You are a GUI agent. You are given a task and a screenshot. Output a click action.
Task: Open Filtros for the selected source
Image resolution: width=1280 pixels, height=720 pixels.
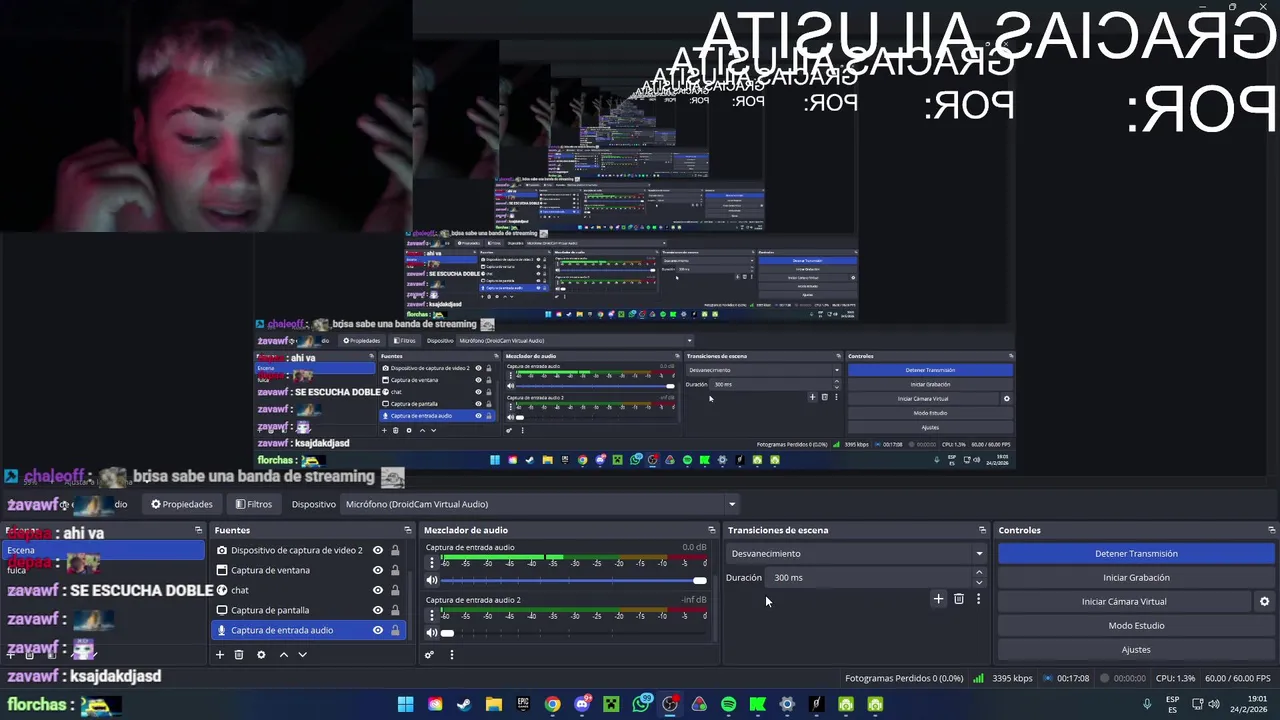coord(254,504)
